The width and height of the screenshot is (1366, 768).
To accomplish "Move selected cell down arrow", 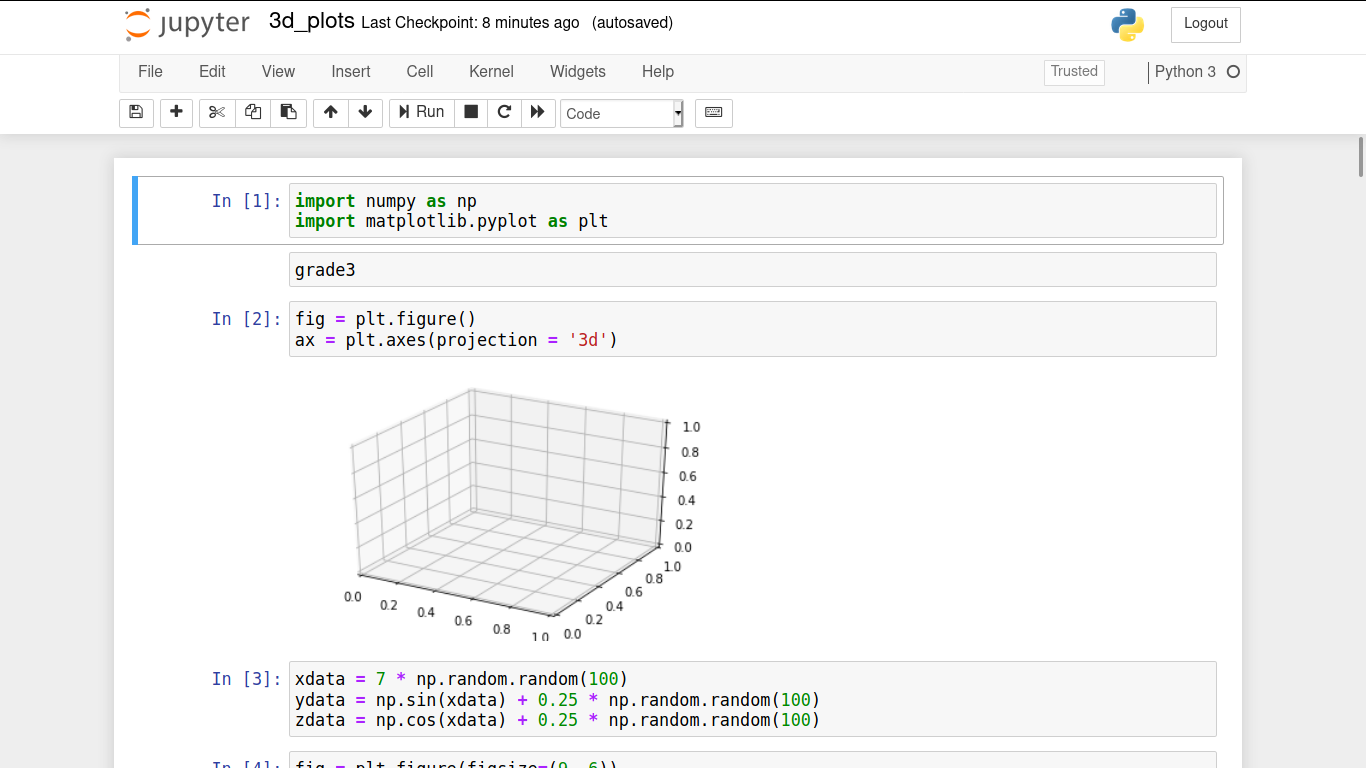I will [x=366, y=113].
